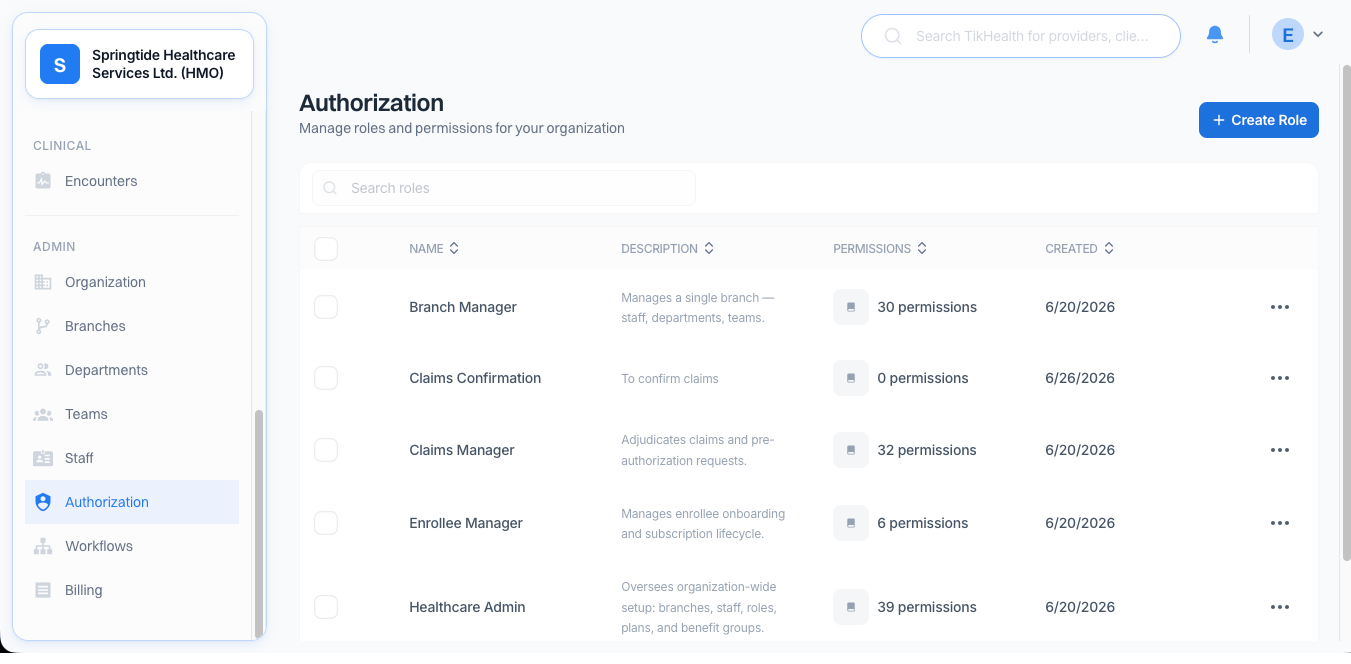Click the Organization building icon

[43, 282]
